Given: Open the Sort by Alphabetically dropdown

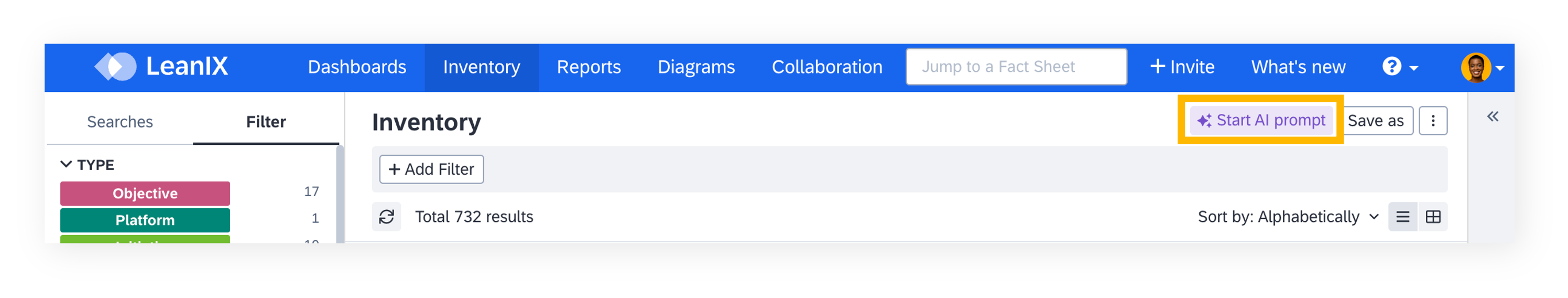Looking at the screenshot, I should pyautogui.click(x=1288, y=217).
